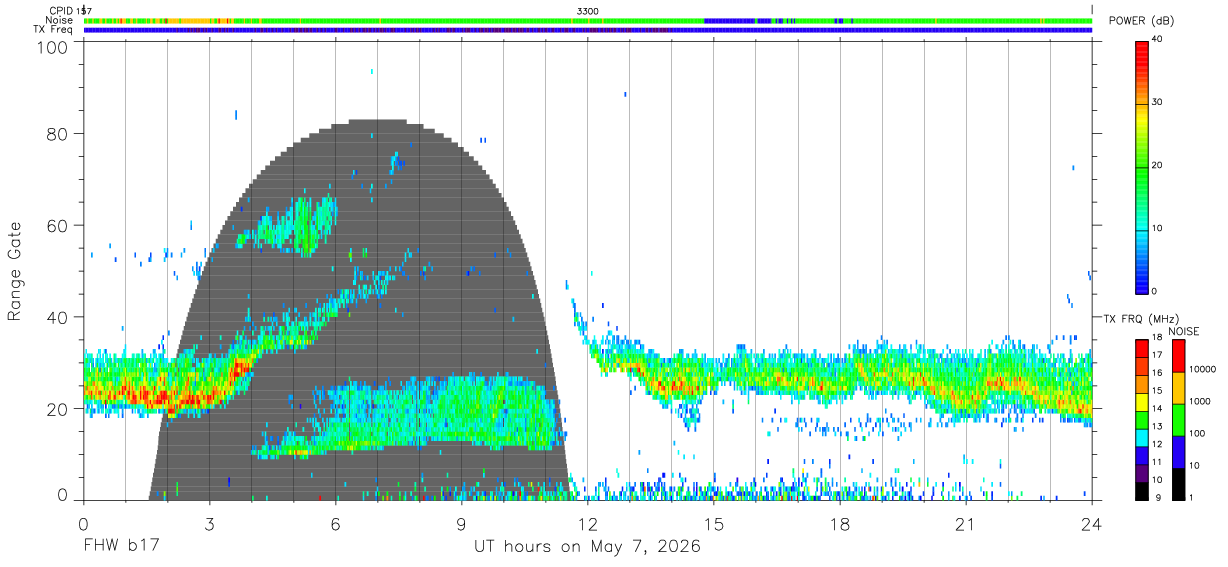This screenshot has width=1228, height=567.
Task: Pick the green NOISE swatch between 100 and 1000
Action: tap(1178, 419)
